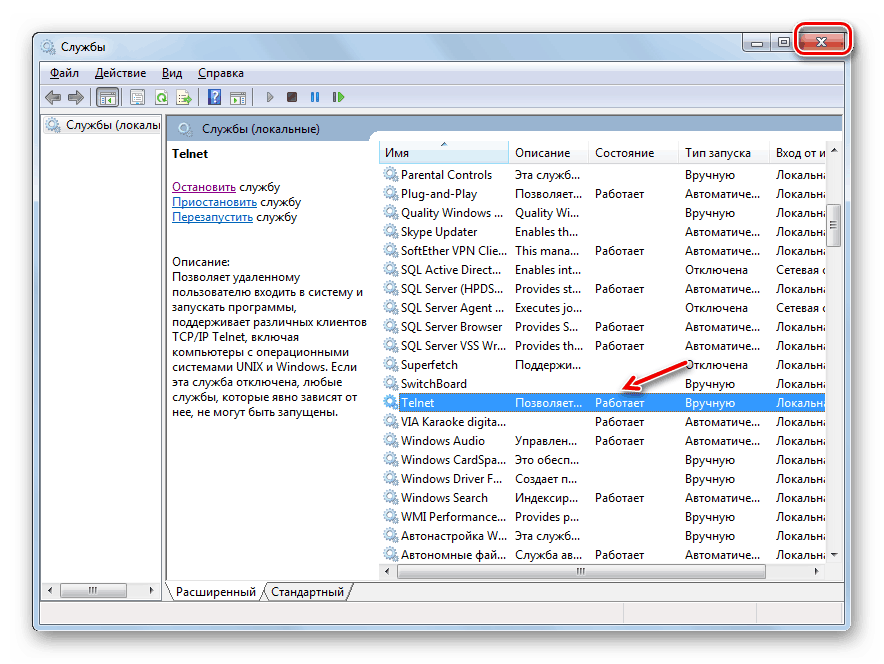Click the Остановить службу link
Viewport: 884px width, 664px height.
click(x=203, y=186)
